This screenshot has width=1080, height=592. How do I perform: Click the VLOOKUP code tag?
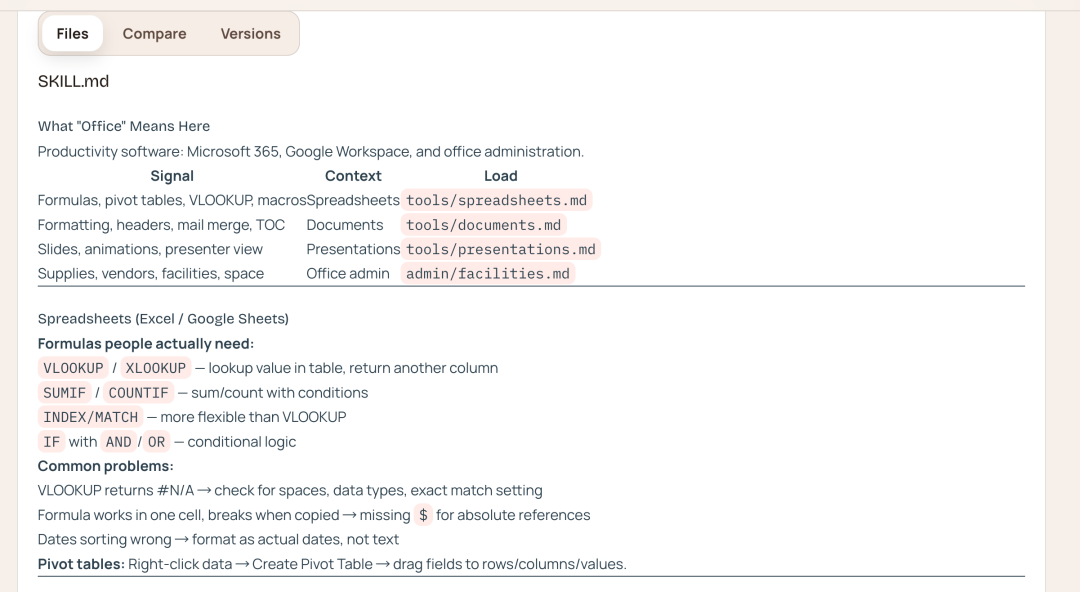coord(73,368)
